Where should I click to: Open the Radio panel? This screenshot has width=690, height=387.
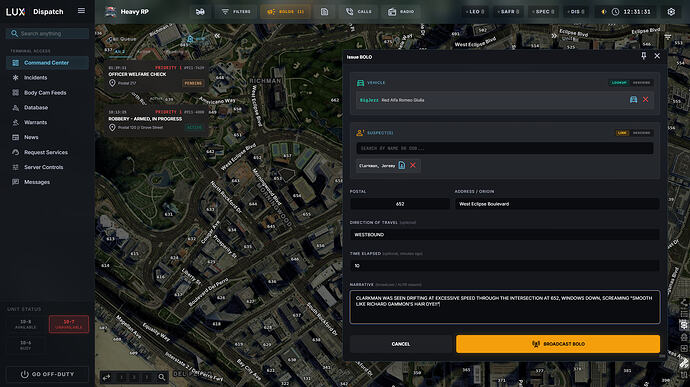401,12
